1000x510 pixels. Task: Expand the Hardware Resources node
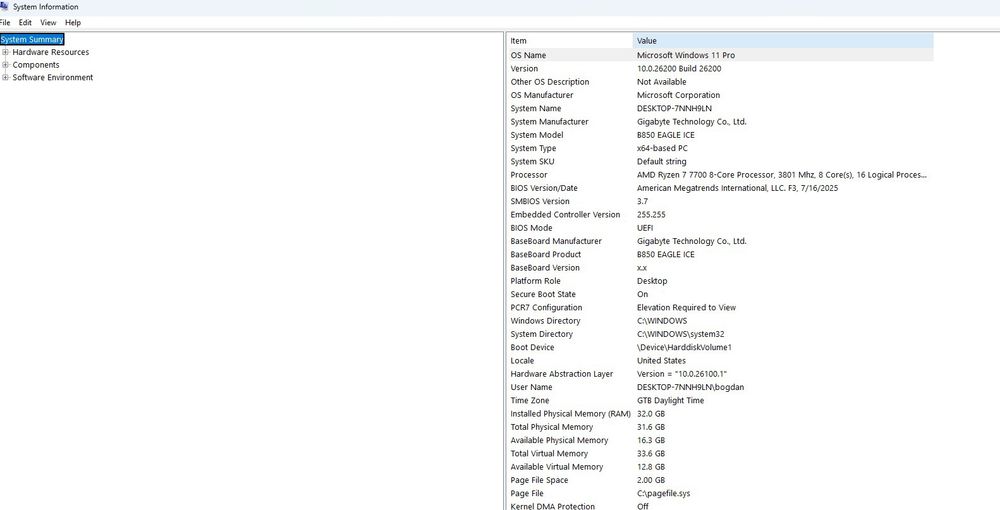[6, 52]
